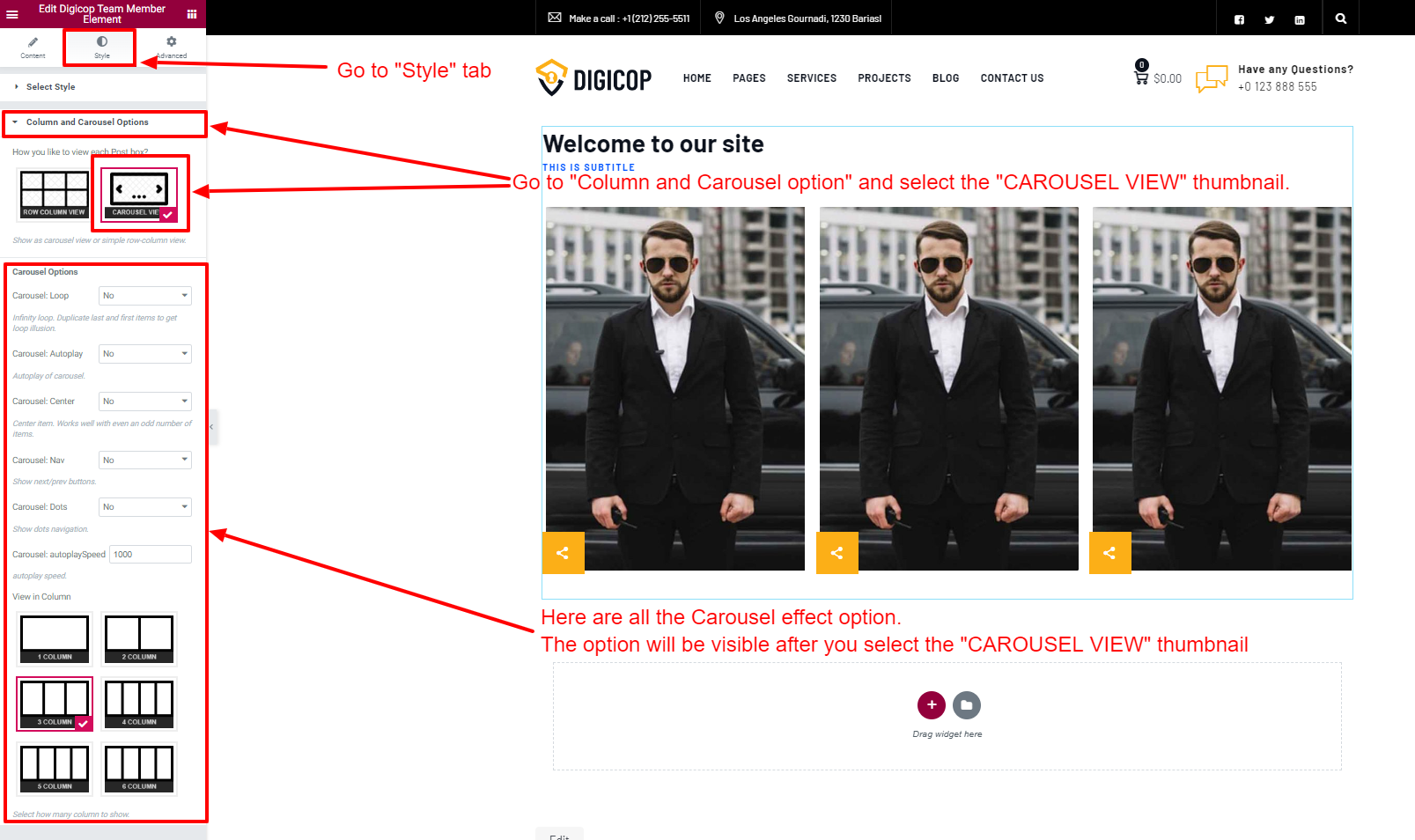
Task: Choose the 4 Column layout
Action: pyautogui.click(x=139, y=704)
